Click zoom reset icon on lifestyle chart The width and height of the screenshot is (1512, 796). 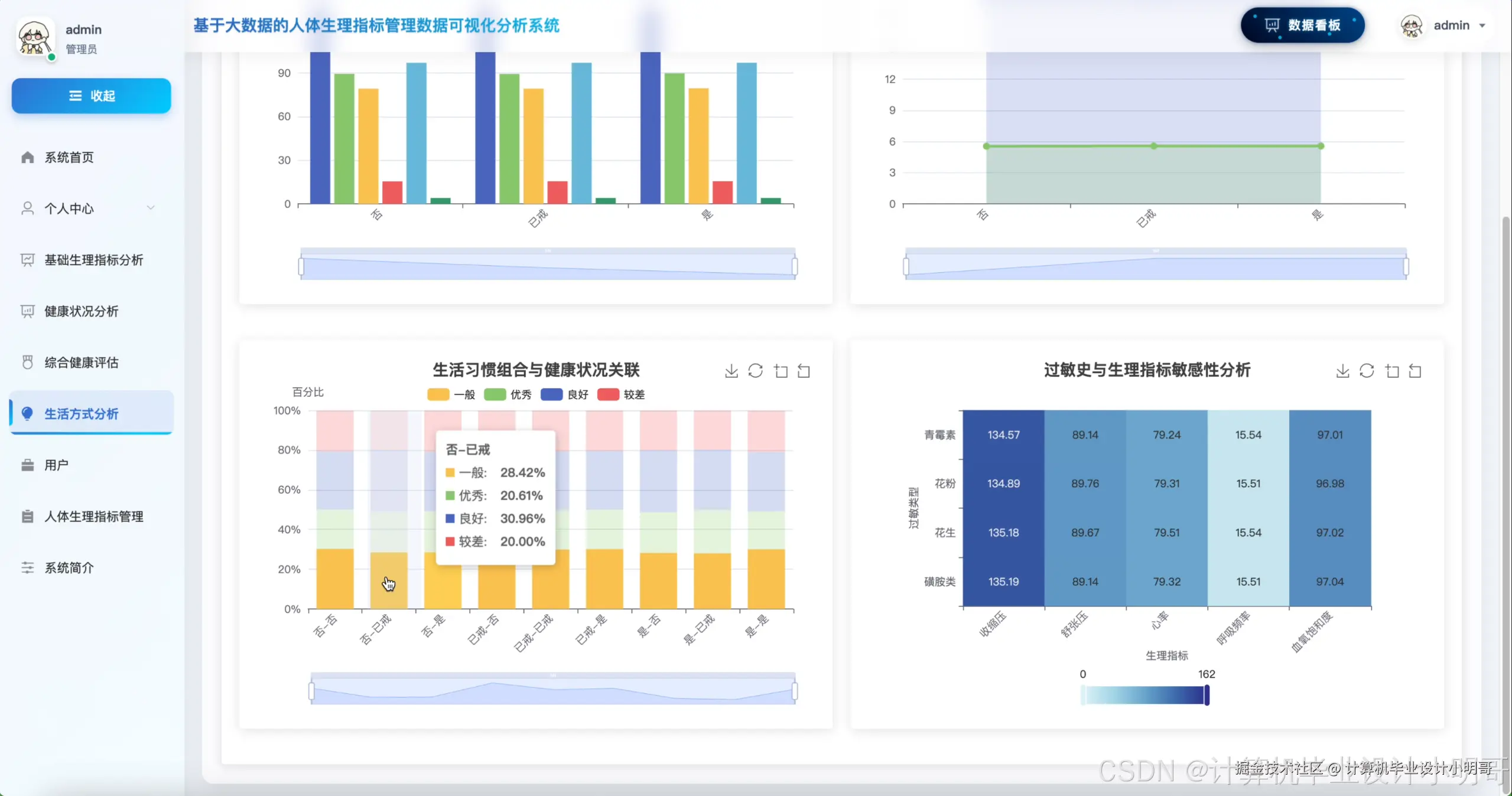[804, 371]
